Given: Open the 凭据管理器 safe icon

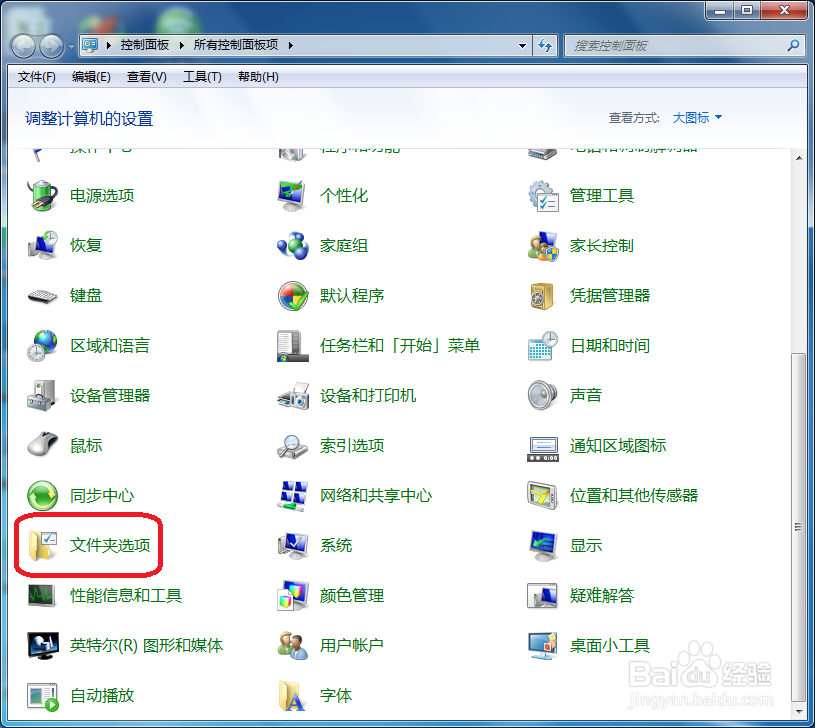Looking at the screenshot, I should coord(543,296).
